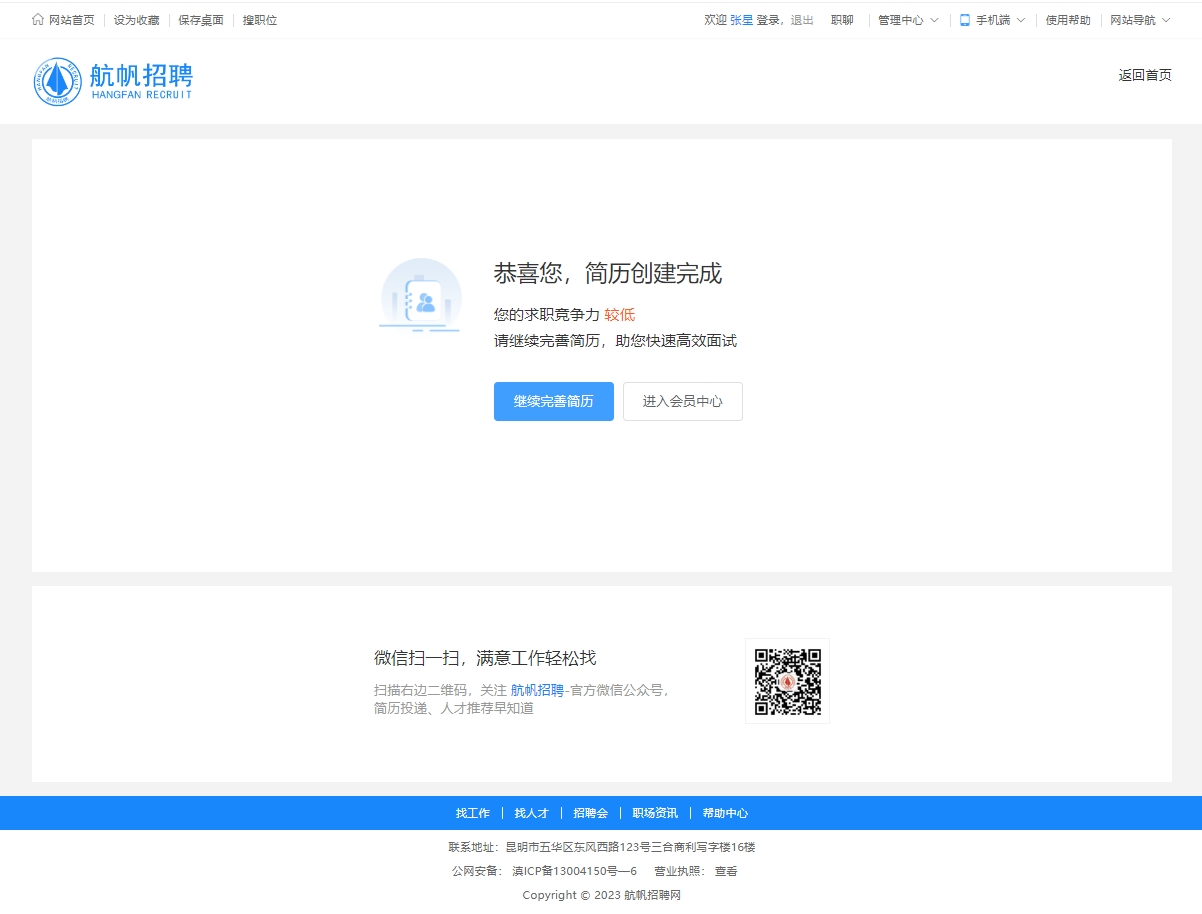Open 职场资讯 from the blue bar

coord(655,813)
